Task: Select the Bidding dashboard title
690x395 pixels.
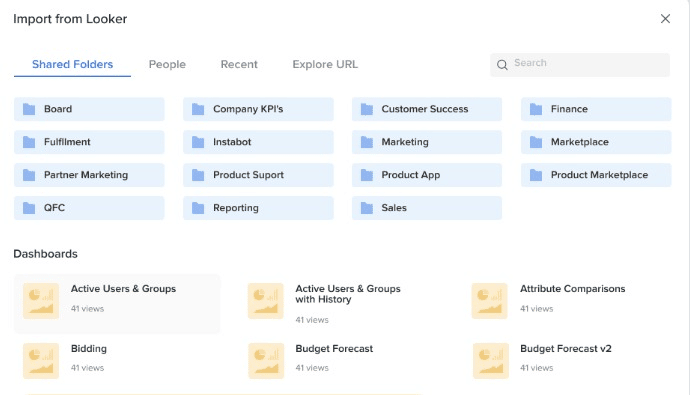Action: (x=89, y=349)
